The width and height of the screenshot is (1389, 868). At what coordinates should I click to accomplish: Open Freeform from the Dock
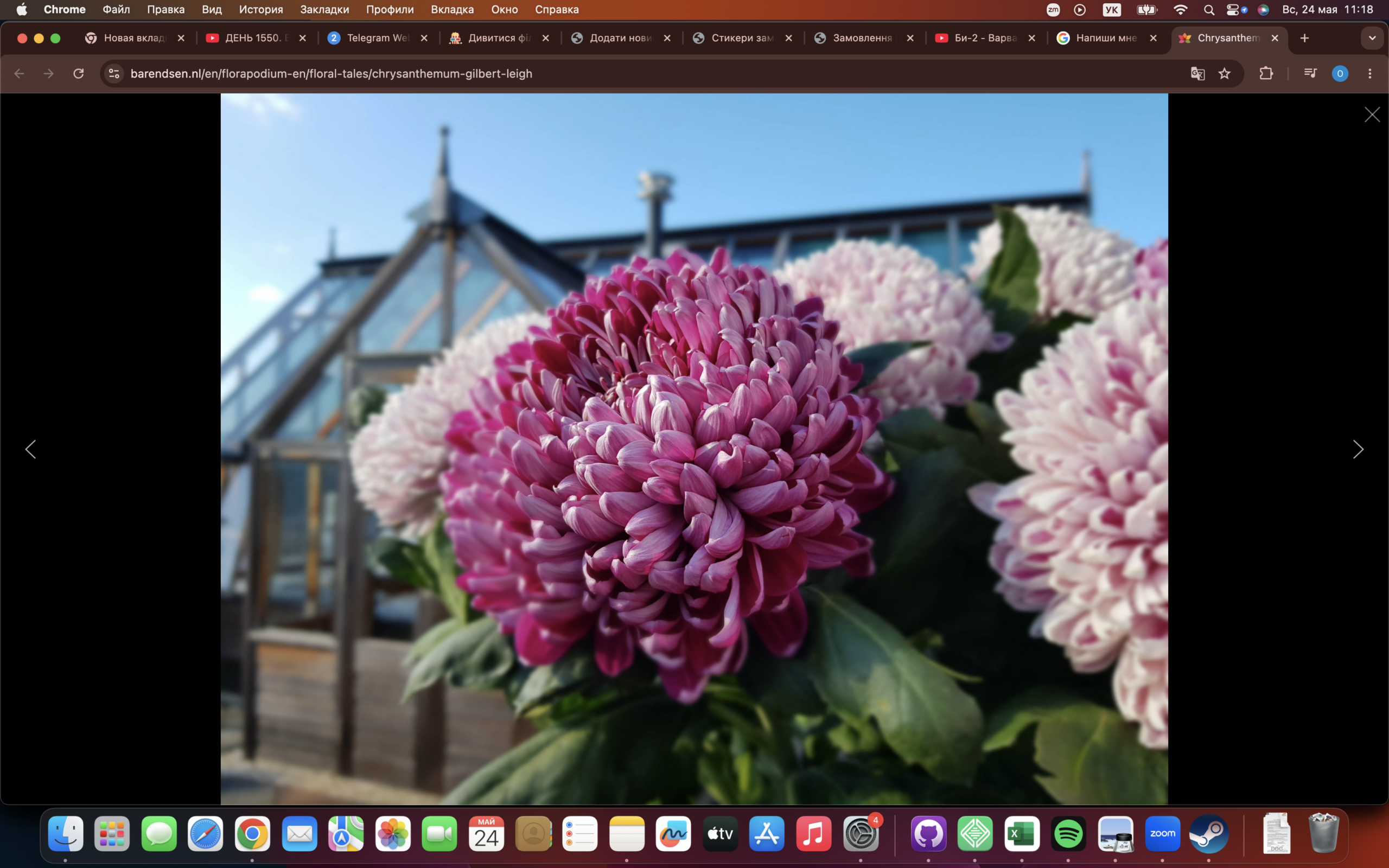pos(674,834)
